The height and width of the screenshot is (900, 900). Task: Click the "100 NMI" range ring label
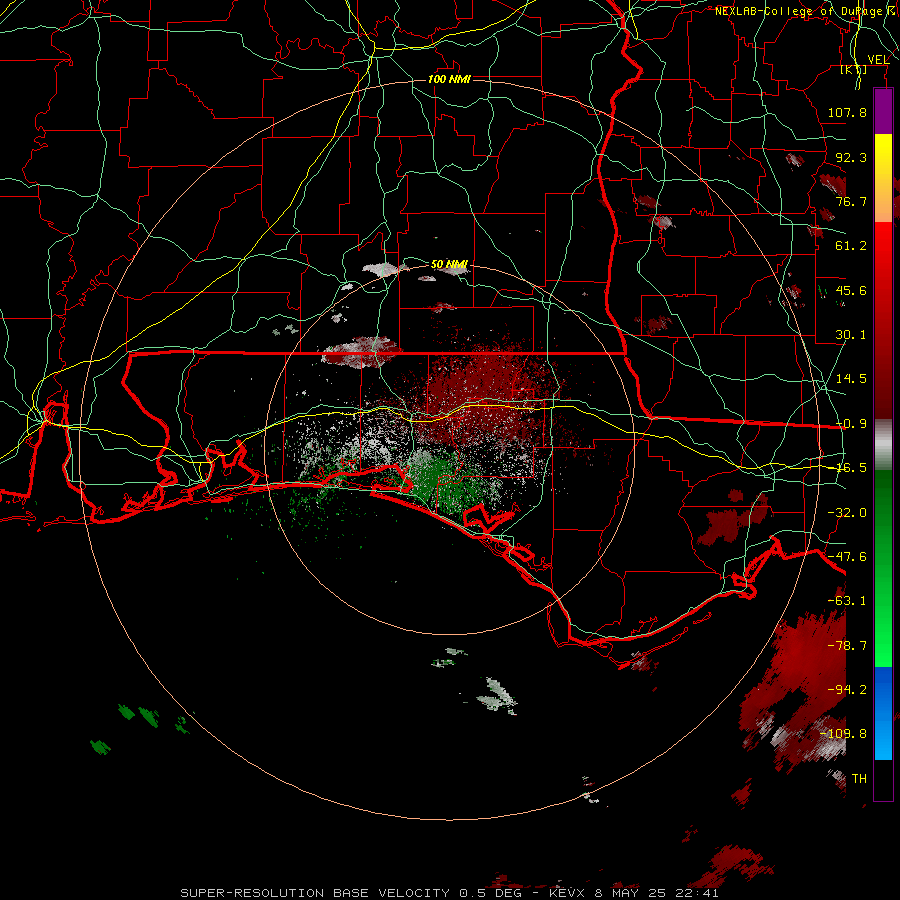click(449, 79)
